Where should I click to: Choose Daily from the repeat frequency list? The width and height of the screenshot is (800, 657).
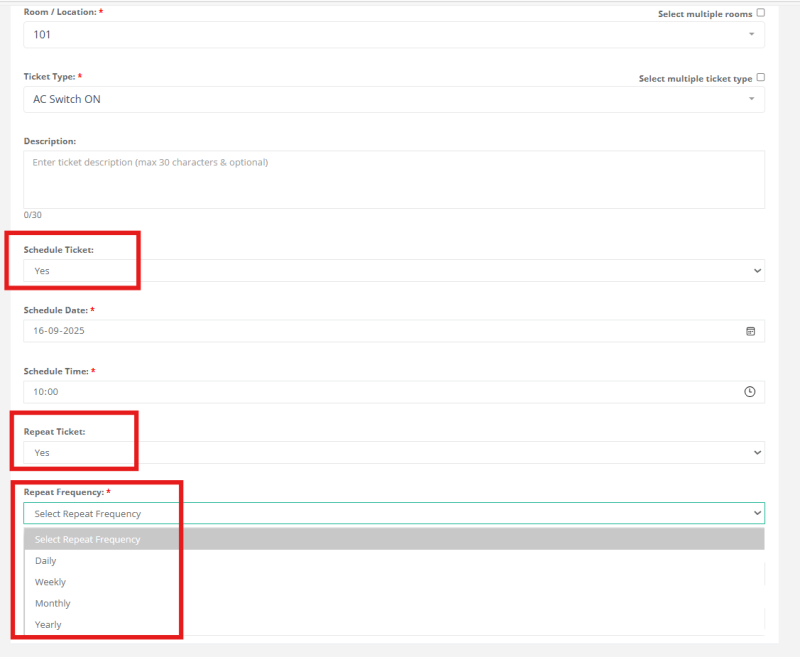coord(46,561)
